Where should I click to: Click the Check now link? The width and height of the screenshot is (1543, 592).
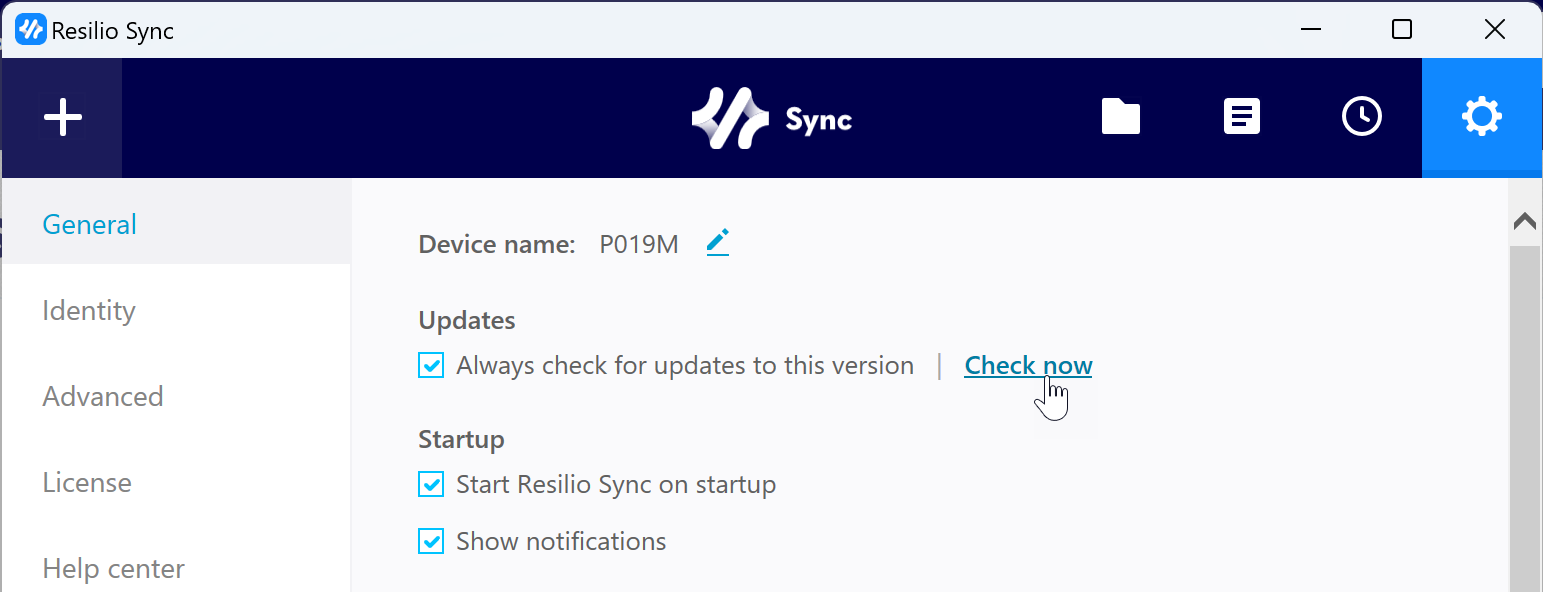(x=1028, y=366)
